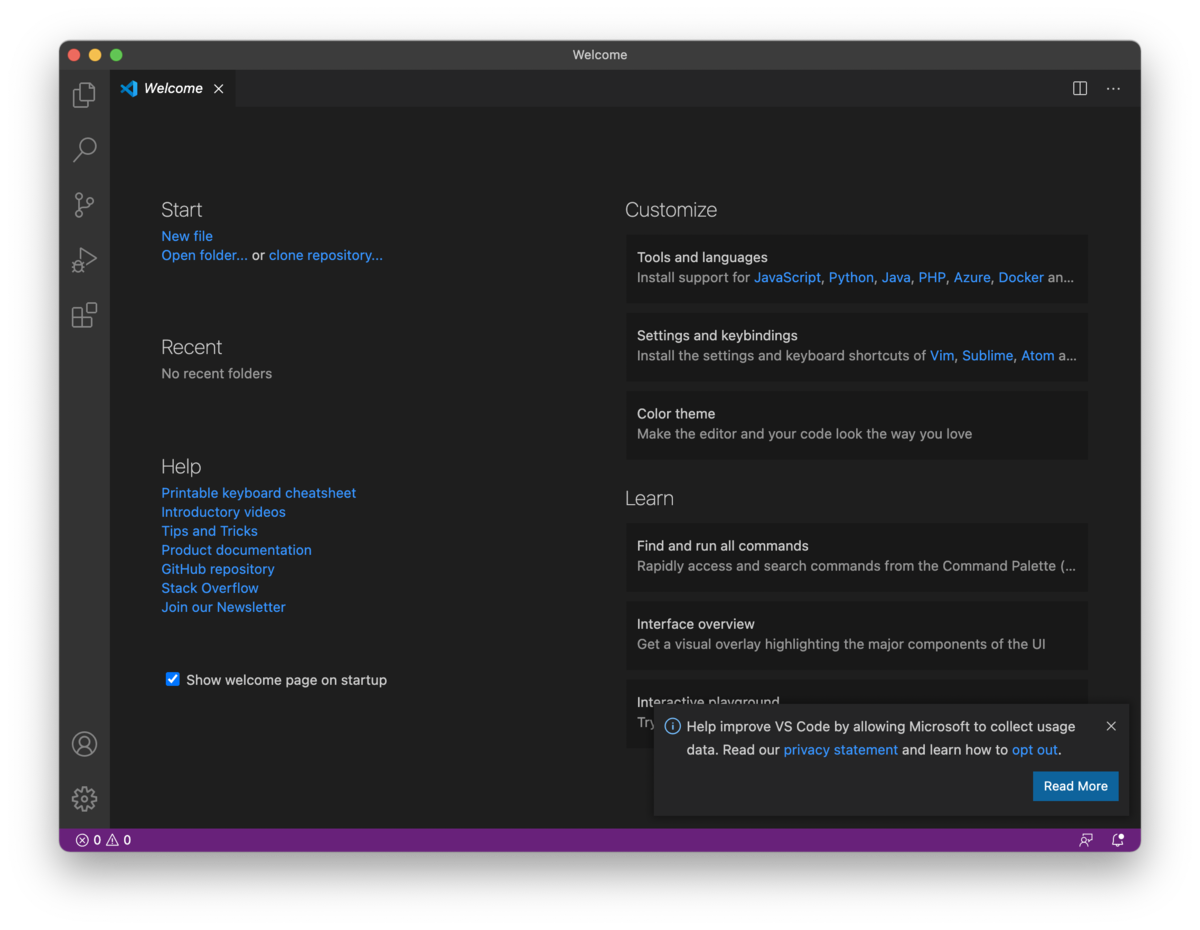This screenshot has height=930, width=1200.
Task: Open the Extensions view icon
Action: pos(84,315)
